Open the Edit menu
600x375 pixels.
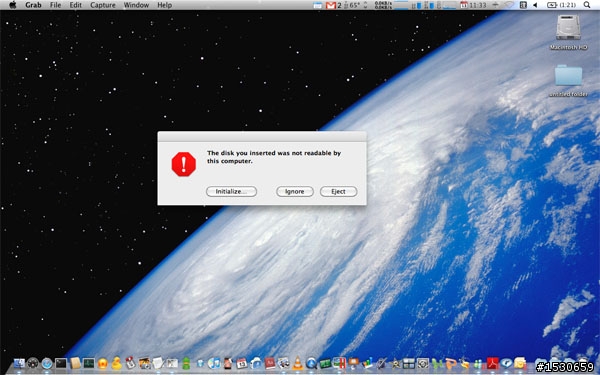pos(76,5)
